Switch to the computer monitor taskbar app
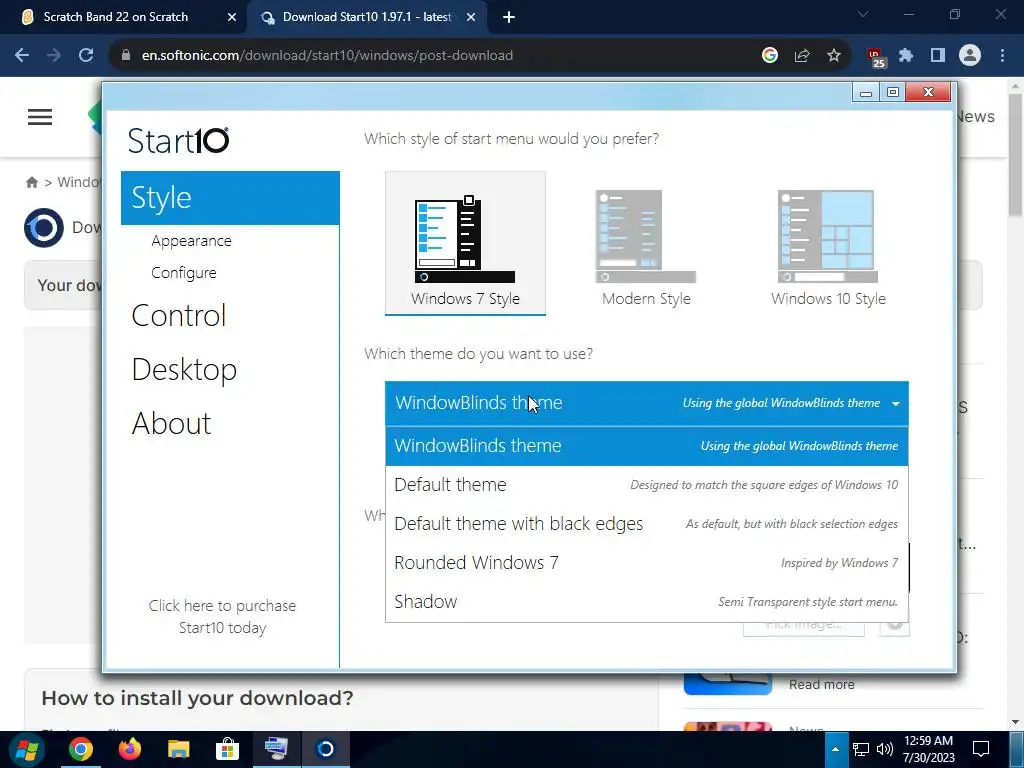The image size is (1024, 768). click(276, 750)
